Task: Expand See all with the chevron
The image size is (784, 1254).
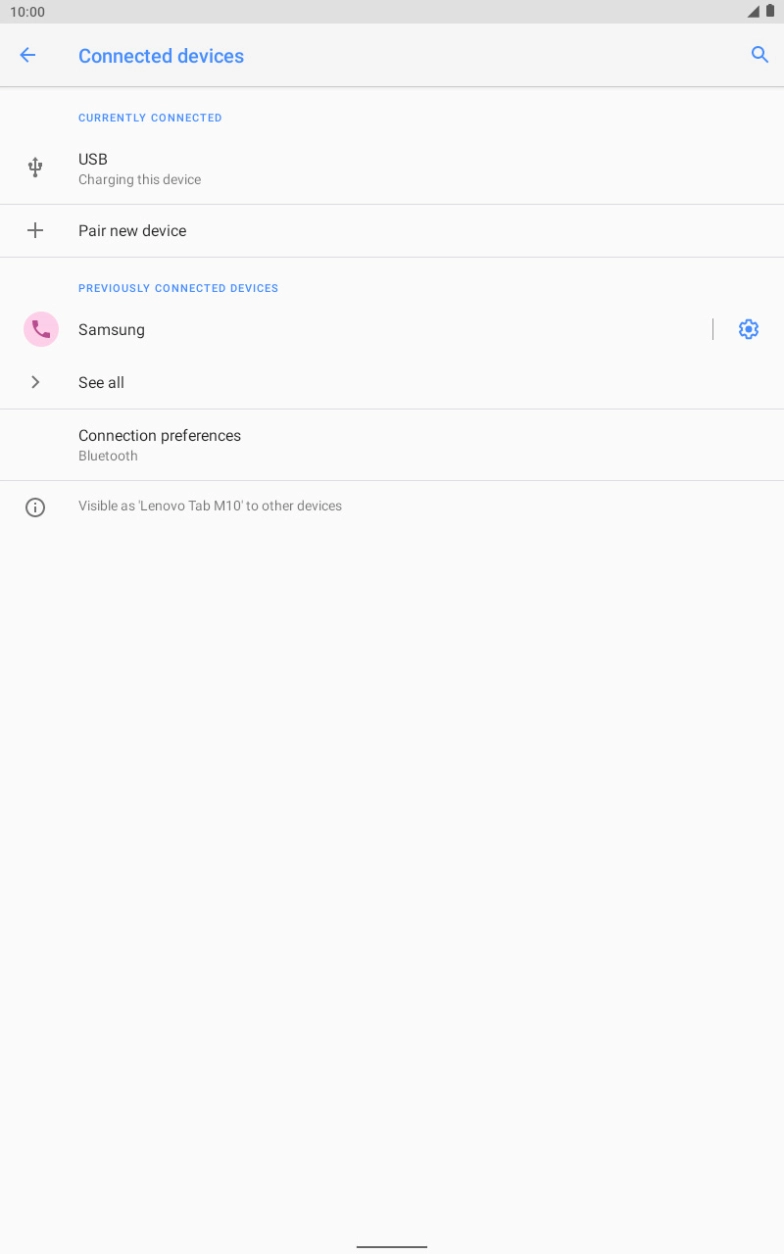Action: tap(35, 382)
